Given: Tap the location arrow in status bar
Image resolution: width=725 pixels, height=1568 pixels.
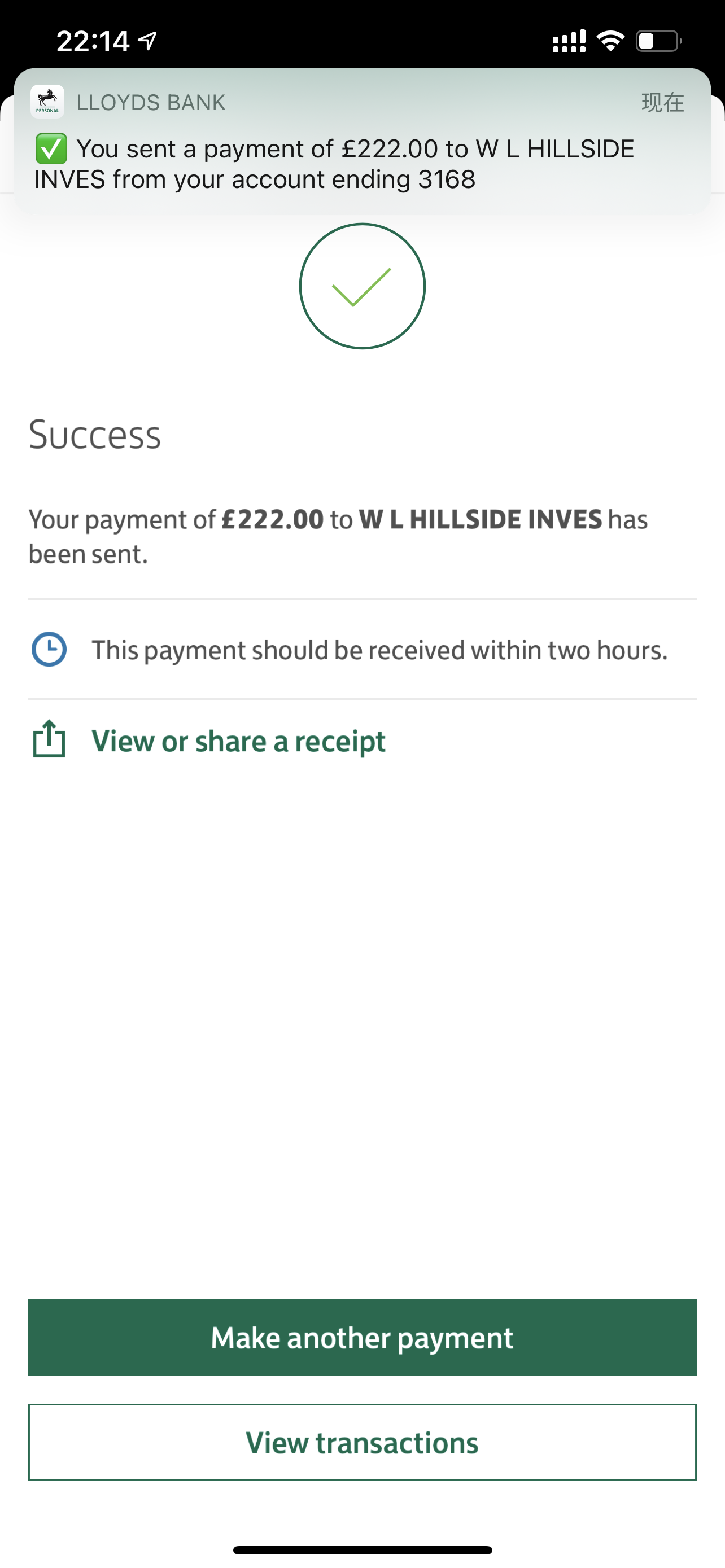Looking at the screenshot, I should (148, 41).
